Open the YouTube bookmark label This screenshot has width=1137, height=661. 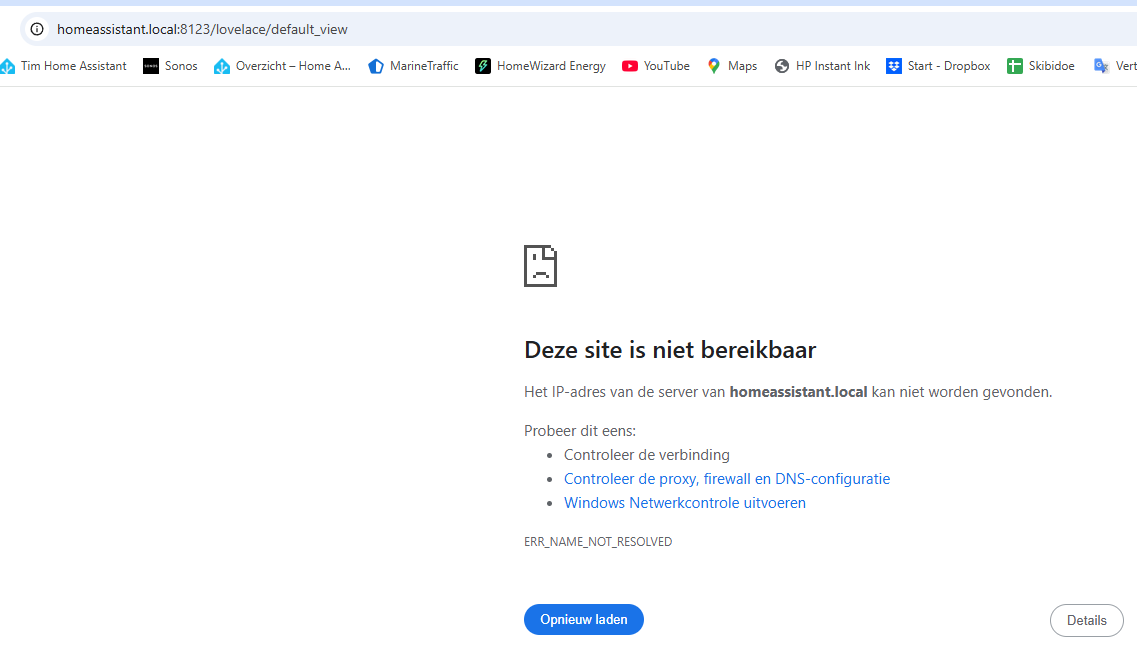666,66
